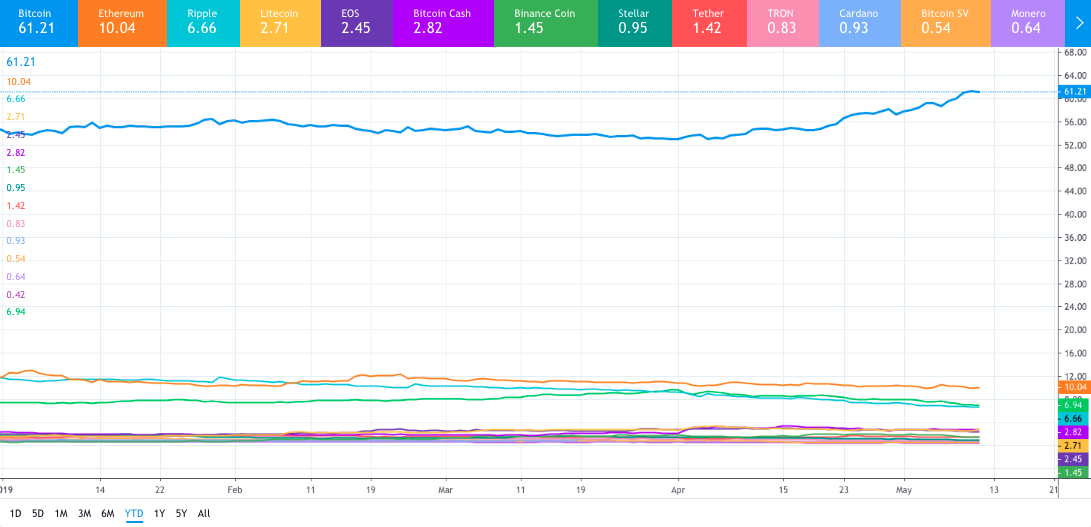Viewport: 1091px width, 527px height.
Task: Open the Bitcoin SV 0.54 ticker tab
Action: coord(946,23)
